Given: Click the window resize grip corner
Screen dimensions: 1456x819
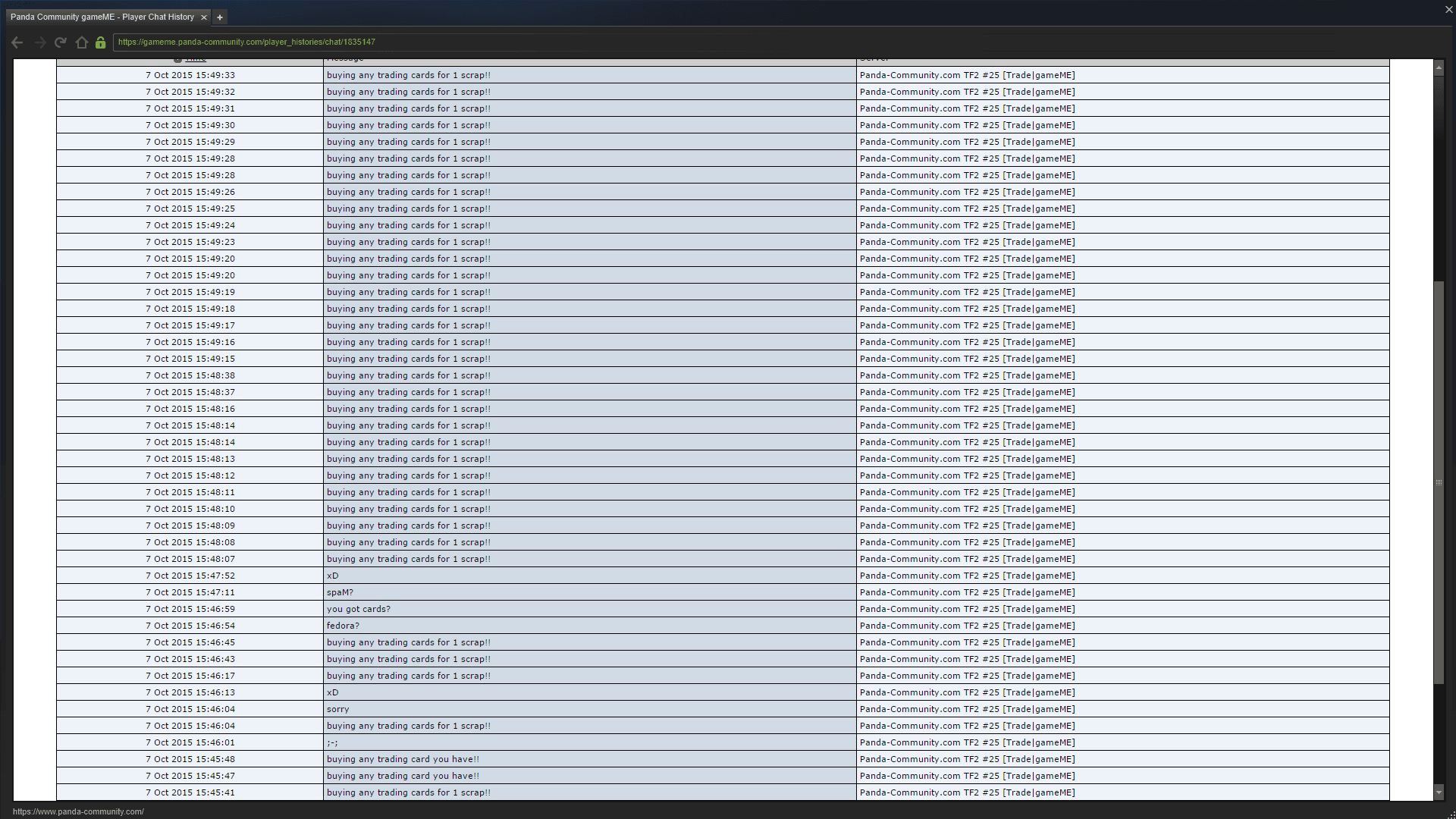Looking at the screenshot, I should [1451, 814].
